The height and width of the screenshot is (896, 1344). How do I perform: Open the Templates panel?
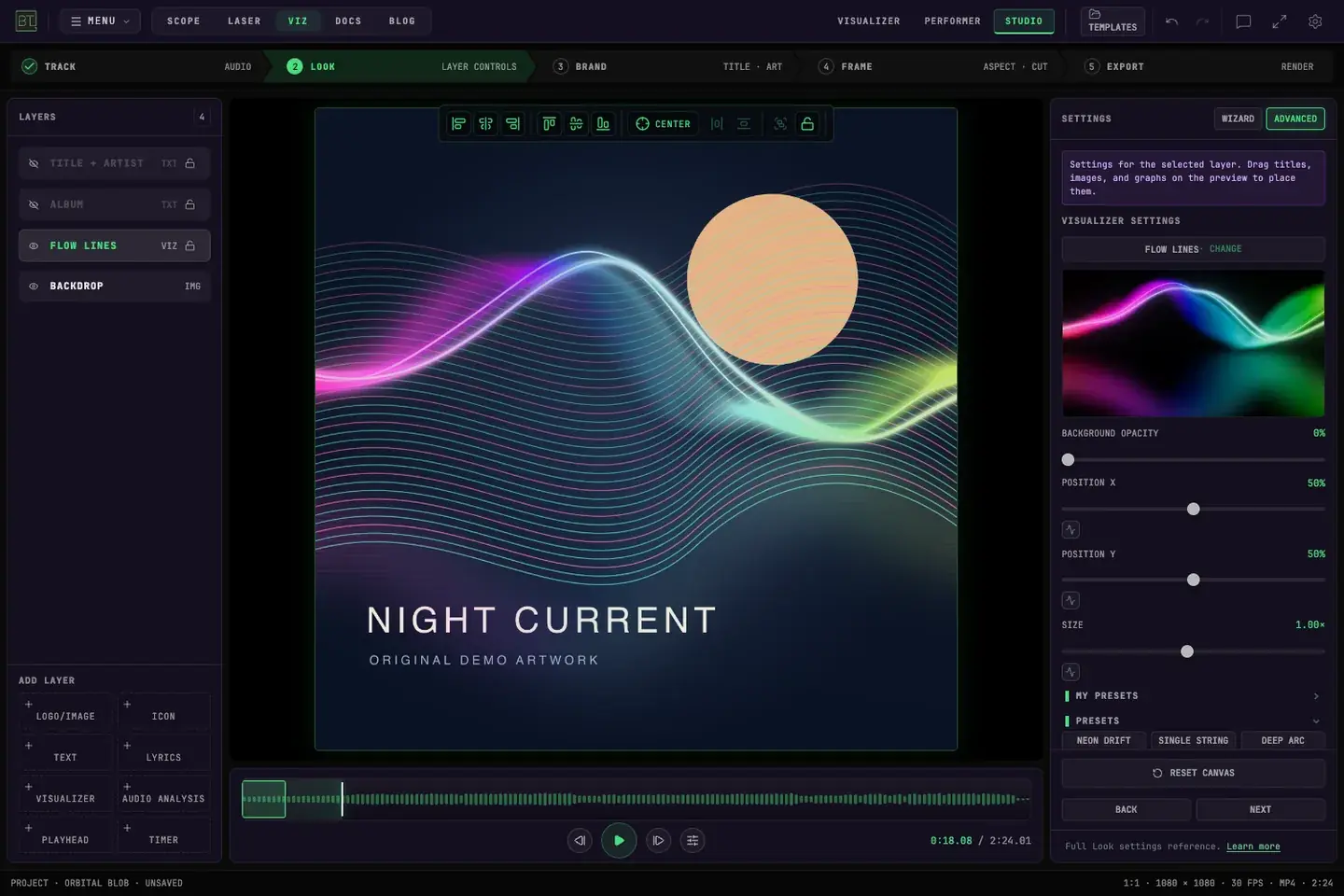[1113, 21]
